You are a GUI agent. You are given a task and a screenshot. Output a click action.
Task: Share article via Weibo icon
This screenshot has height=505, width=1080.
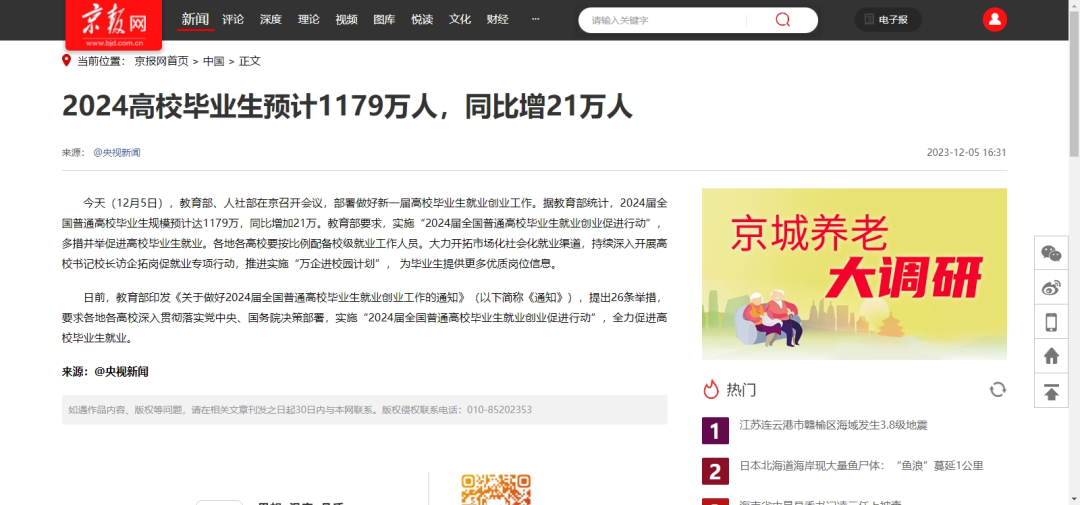pos(1051,288)
